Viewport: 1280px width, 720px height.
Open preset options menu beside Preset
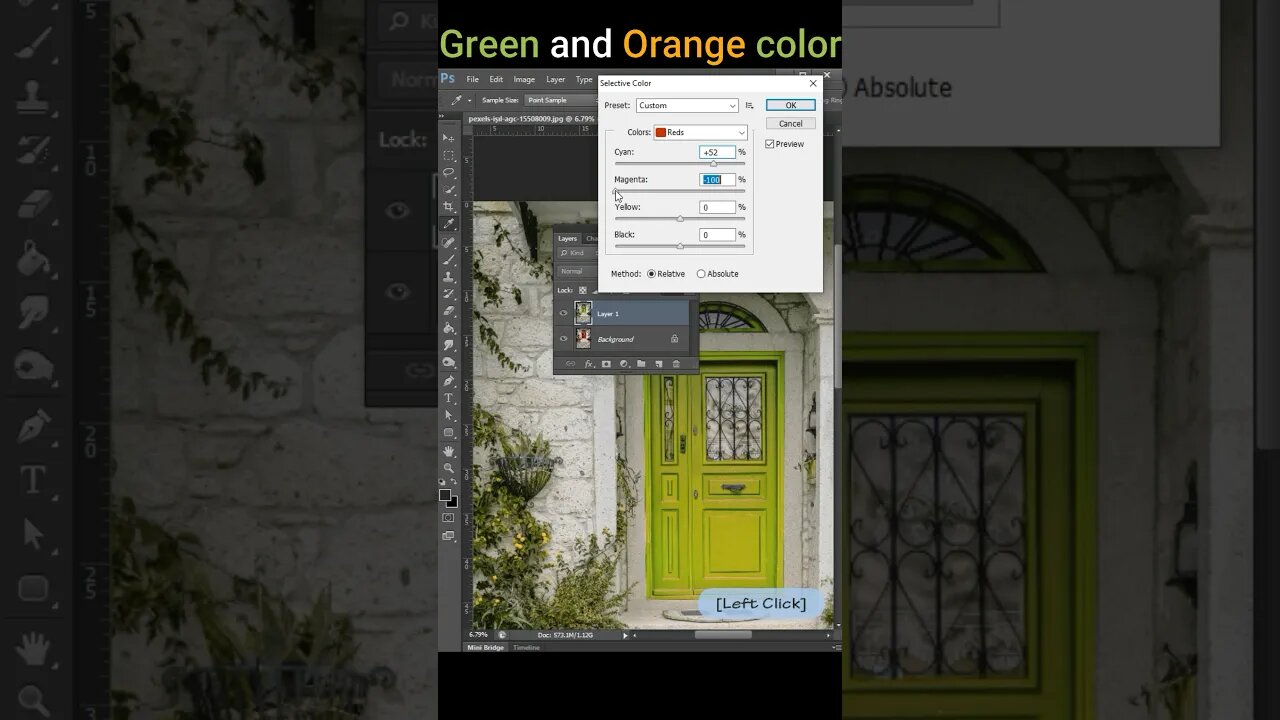pyautogui.click(x=750, y=105)
